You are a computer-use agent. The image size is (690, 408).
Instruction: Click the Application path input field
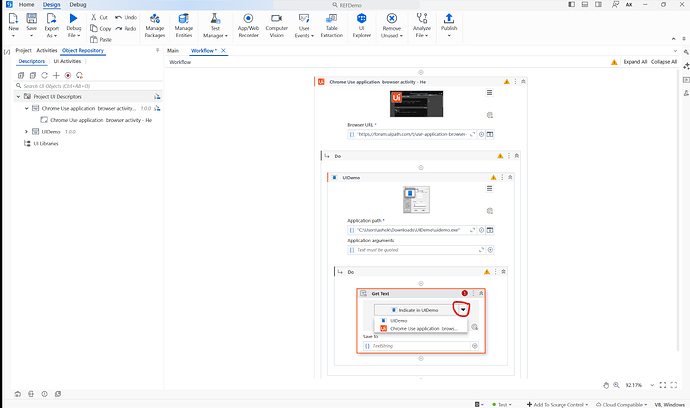point(412,230)
